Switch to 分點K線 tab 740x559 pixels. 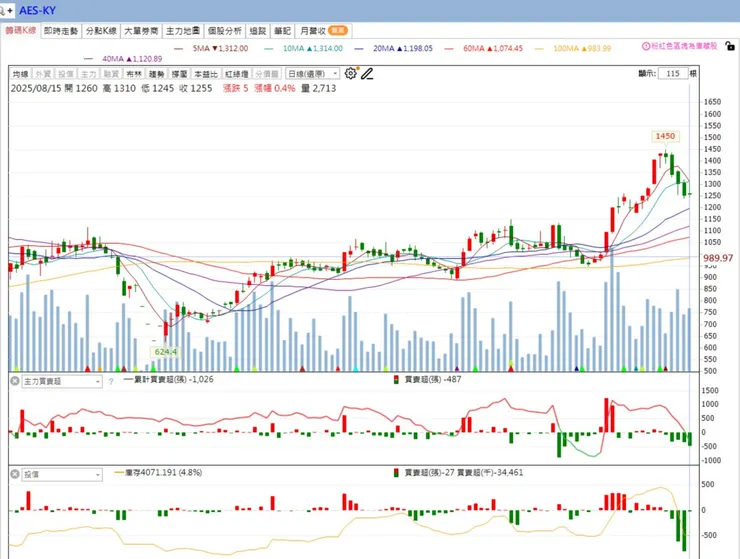coord(101,31)
